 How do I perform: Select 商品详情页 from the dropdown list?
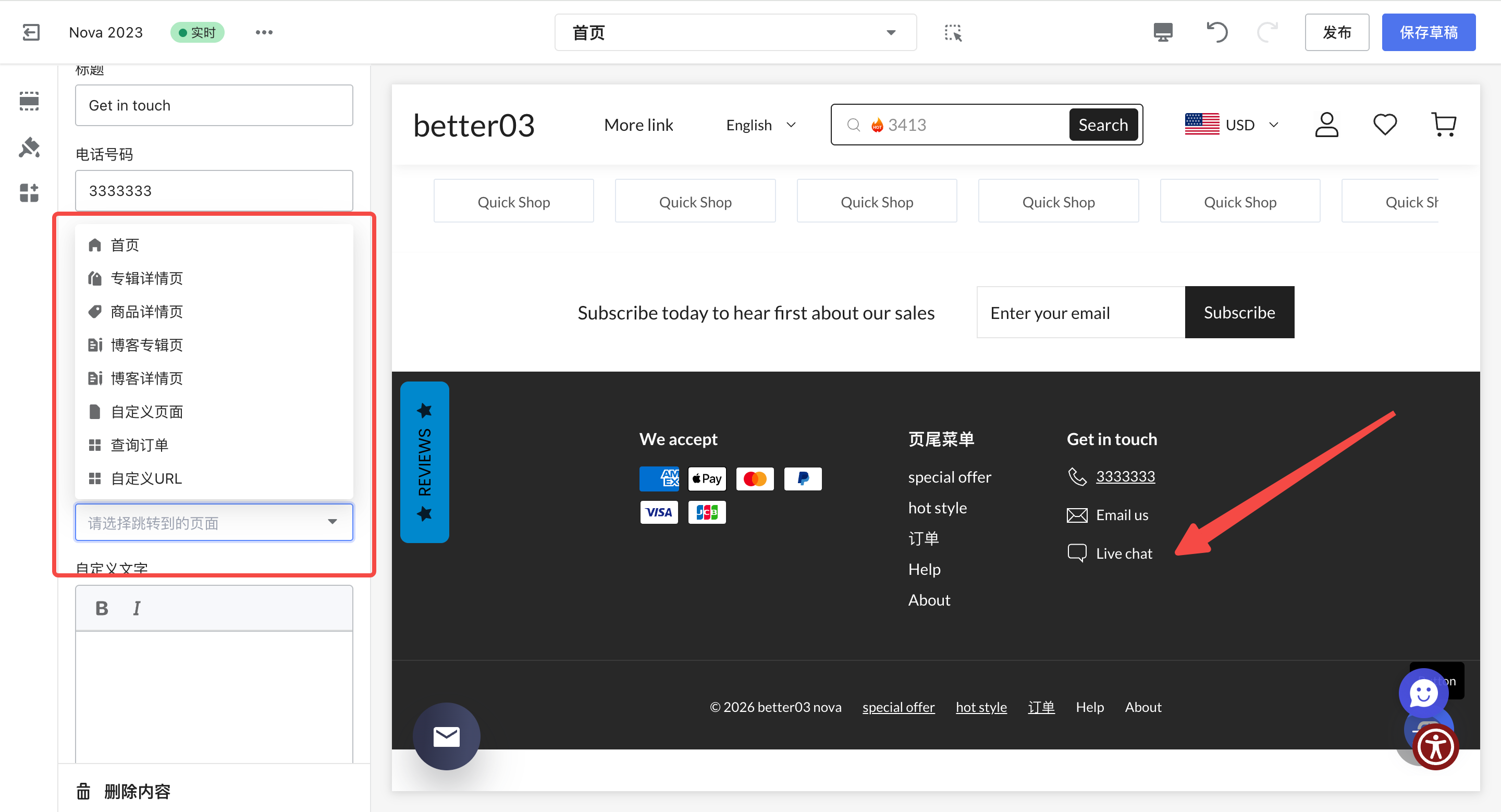pos(147,312)
